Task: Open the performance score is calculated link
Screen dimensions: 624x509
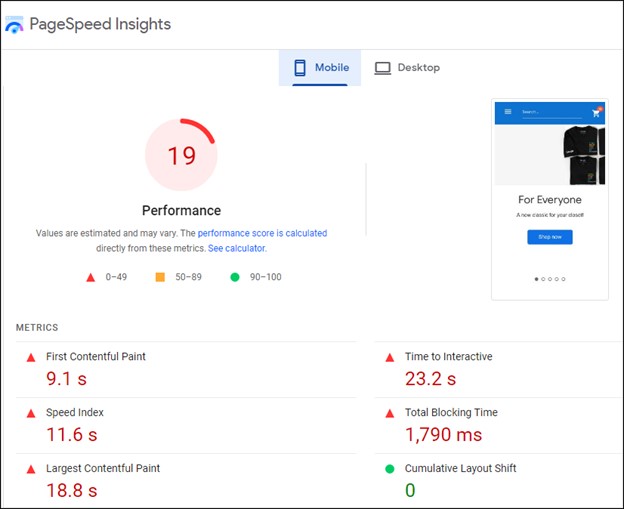Action: pos(262,233)
